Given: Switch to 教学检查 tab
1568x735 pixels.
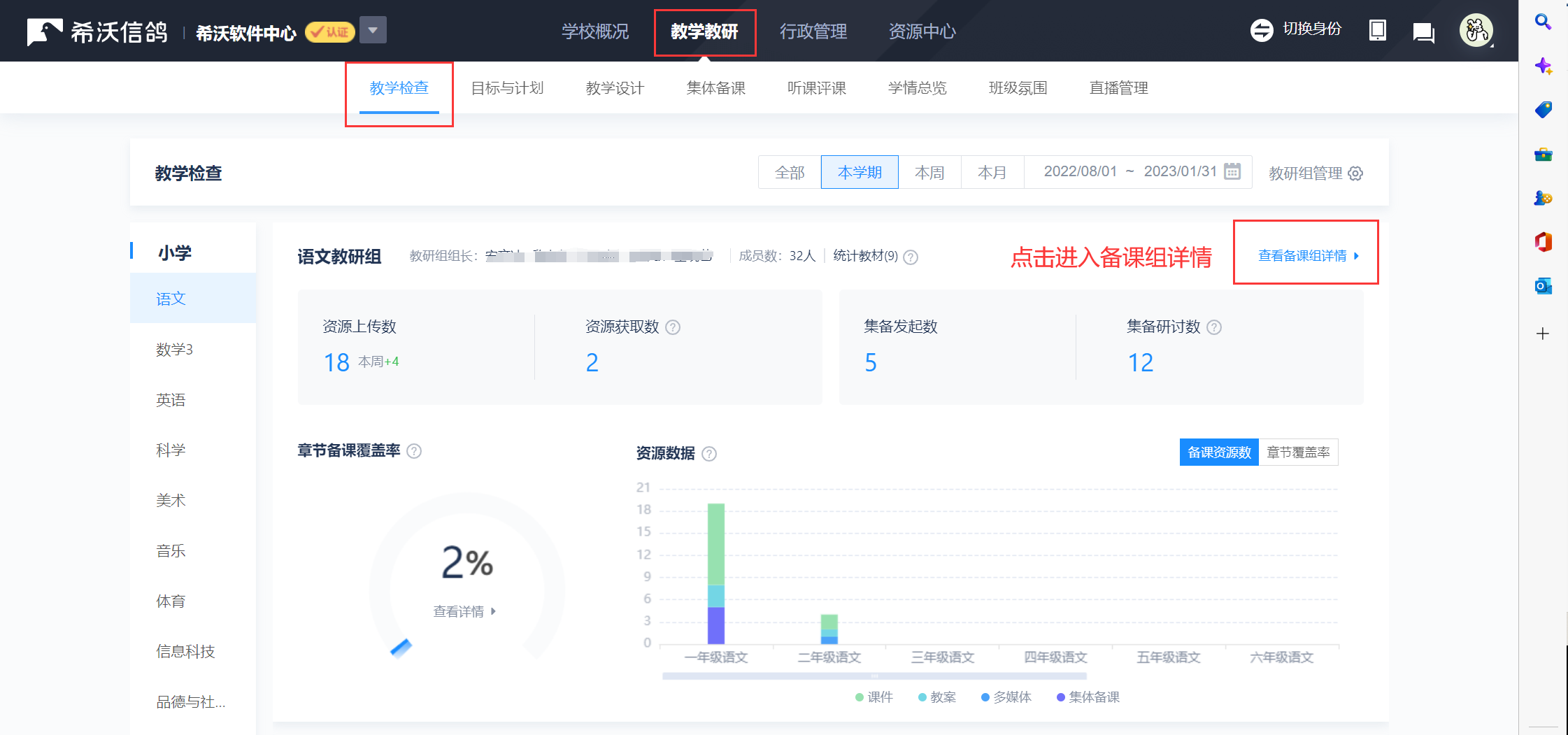Looking at the screenshot, I should tap(399, 88).
